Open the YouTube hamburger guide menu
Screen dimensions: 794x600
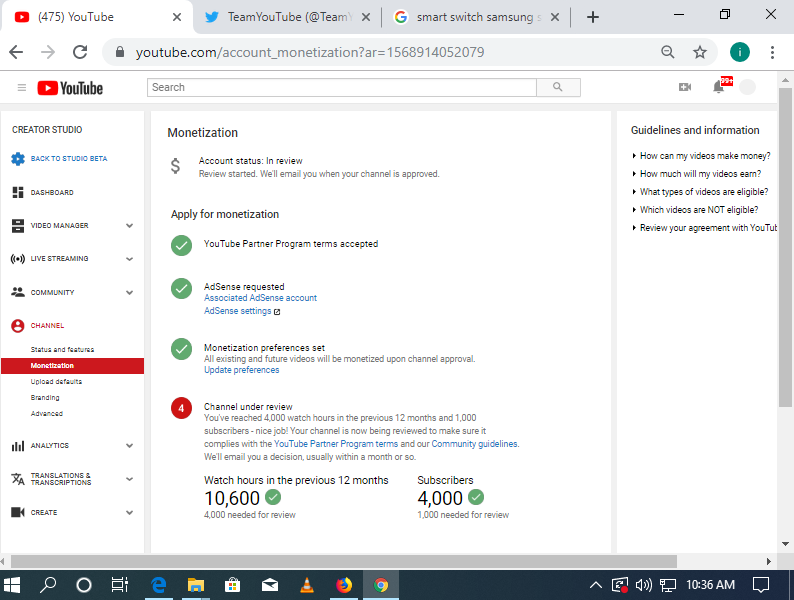coord(22,88)
